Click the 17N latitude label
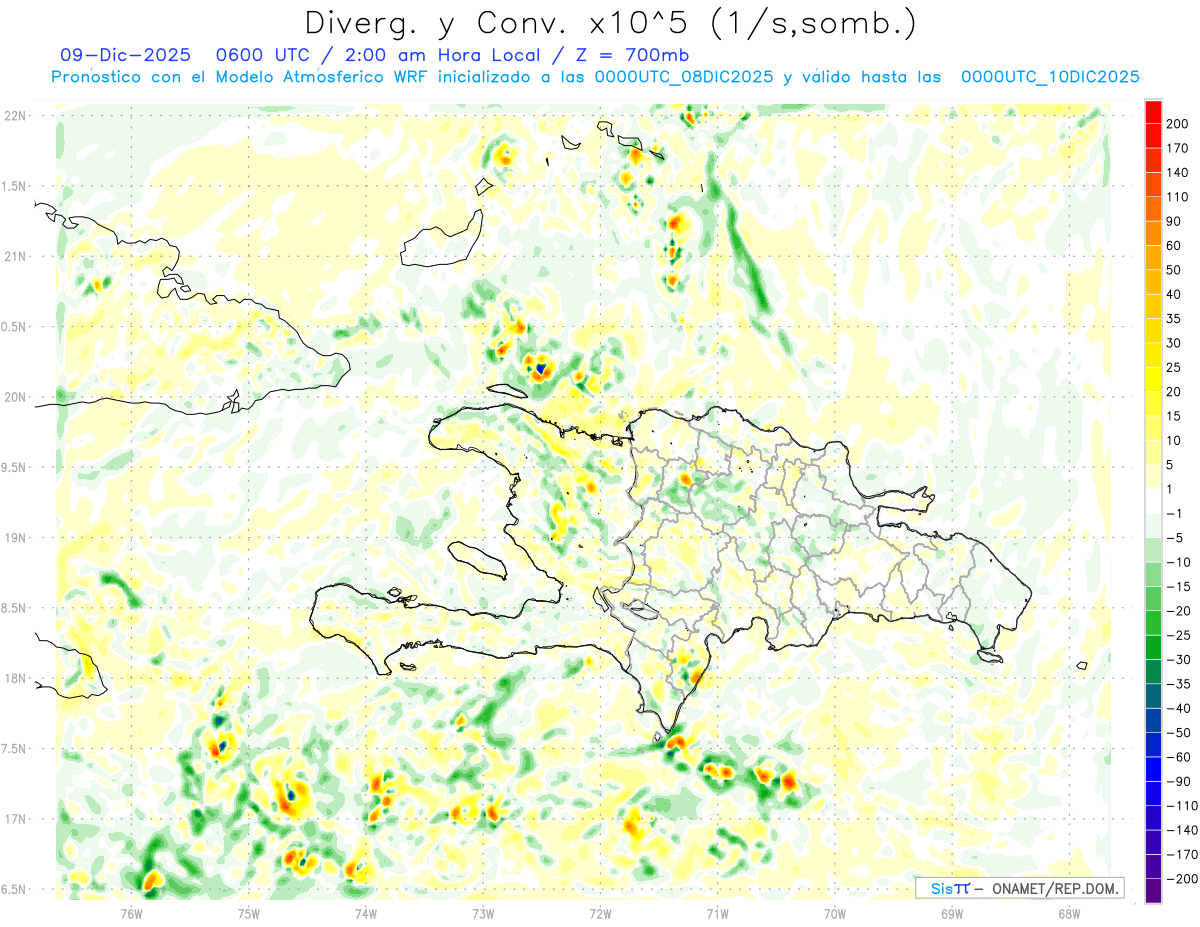The width and height of the screenshot is (1200, 927). (15, 819)
